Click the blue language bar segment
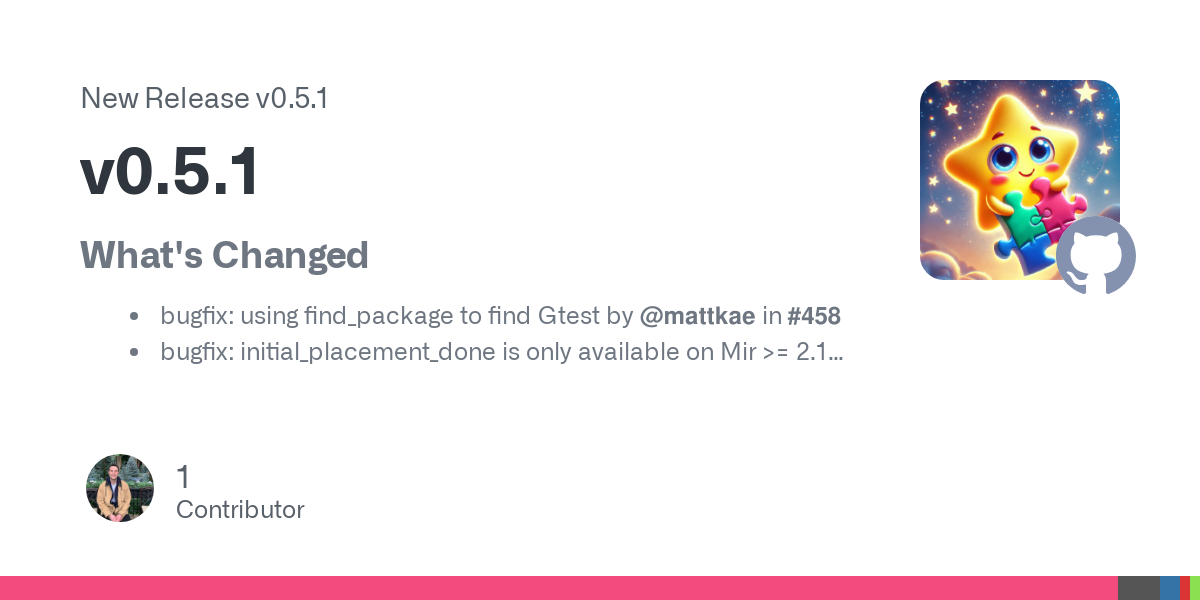 pyautogui.click(x=1169, y=588)
